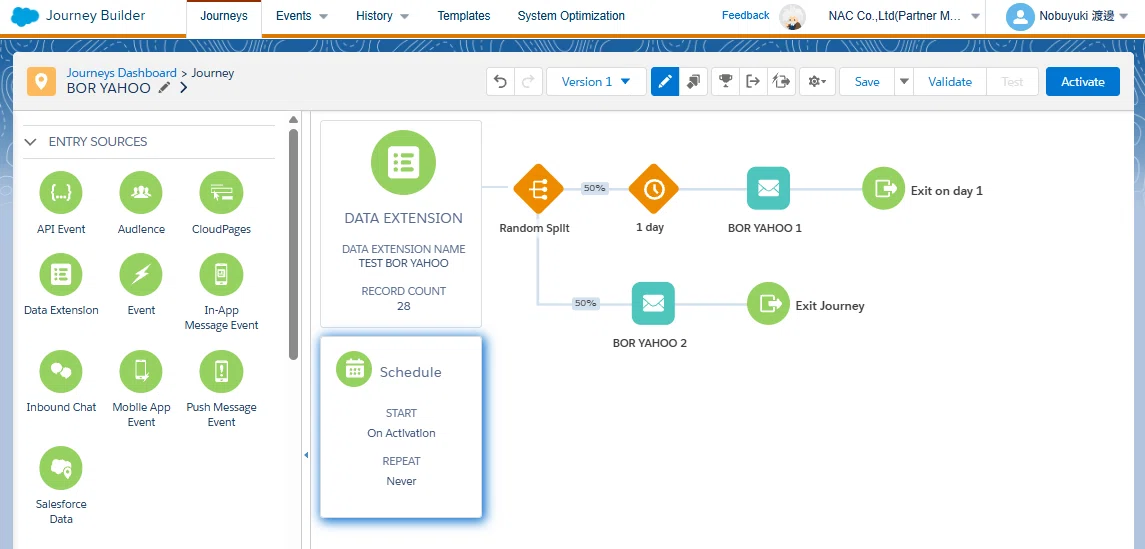This screenshot has height=549, width=1145.
Task: Click the Exit on day 1 icon
Action: click(884, 188)
